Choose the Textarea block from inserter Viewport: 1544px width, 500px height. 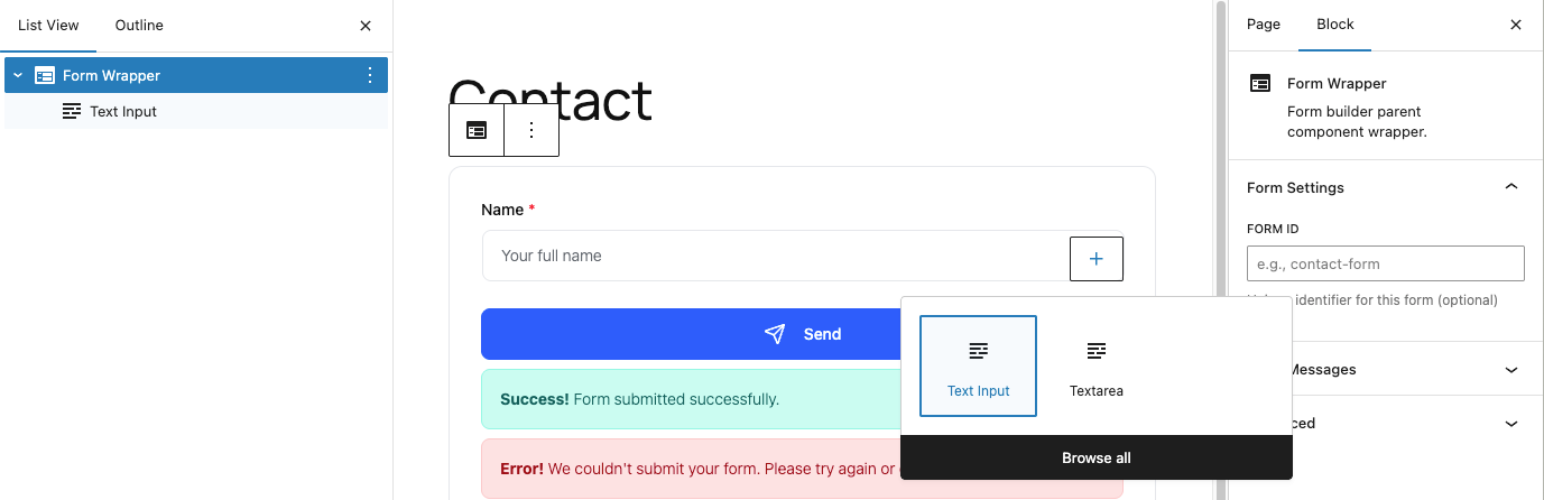point(1096,366)
